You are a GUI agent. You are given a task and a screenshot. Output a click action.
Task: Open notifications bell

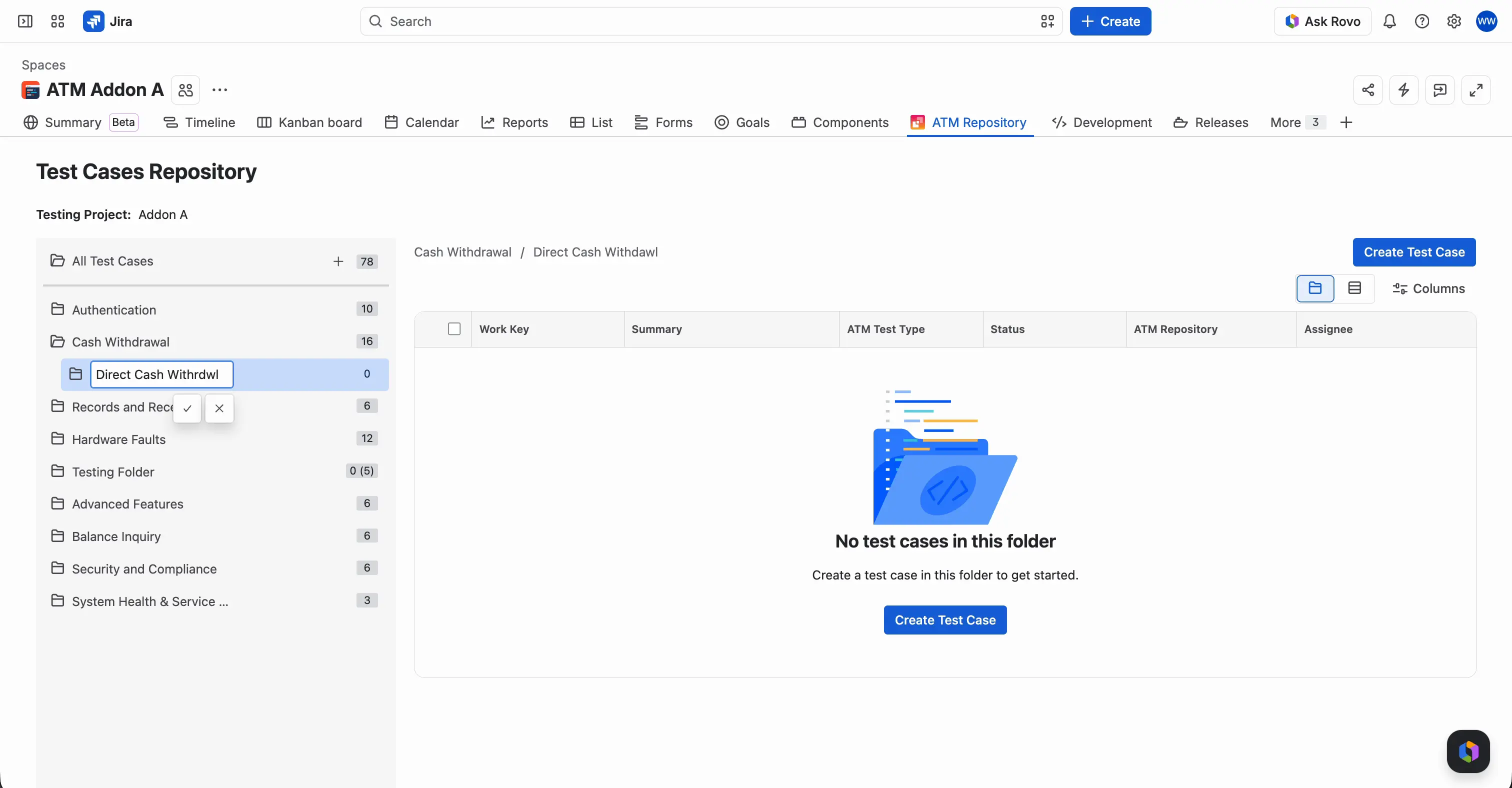[1389, 21]
